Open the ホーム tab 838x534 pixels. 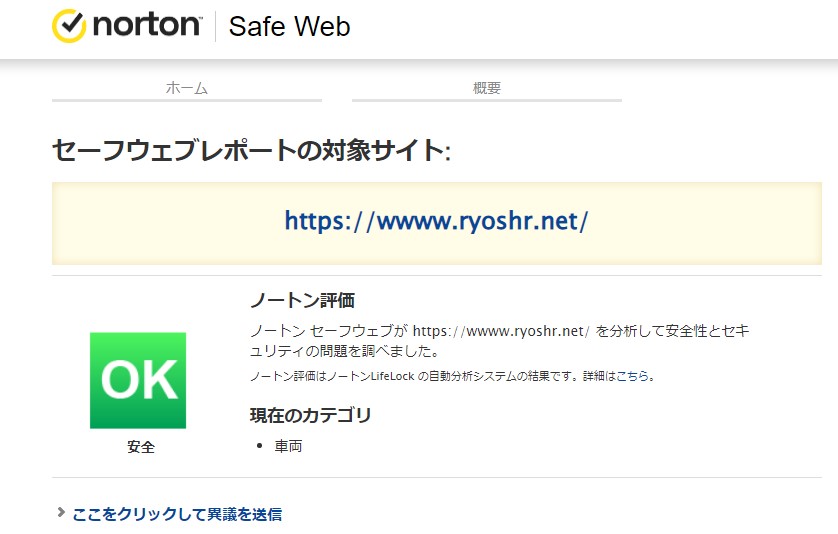point(187,88)
